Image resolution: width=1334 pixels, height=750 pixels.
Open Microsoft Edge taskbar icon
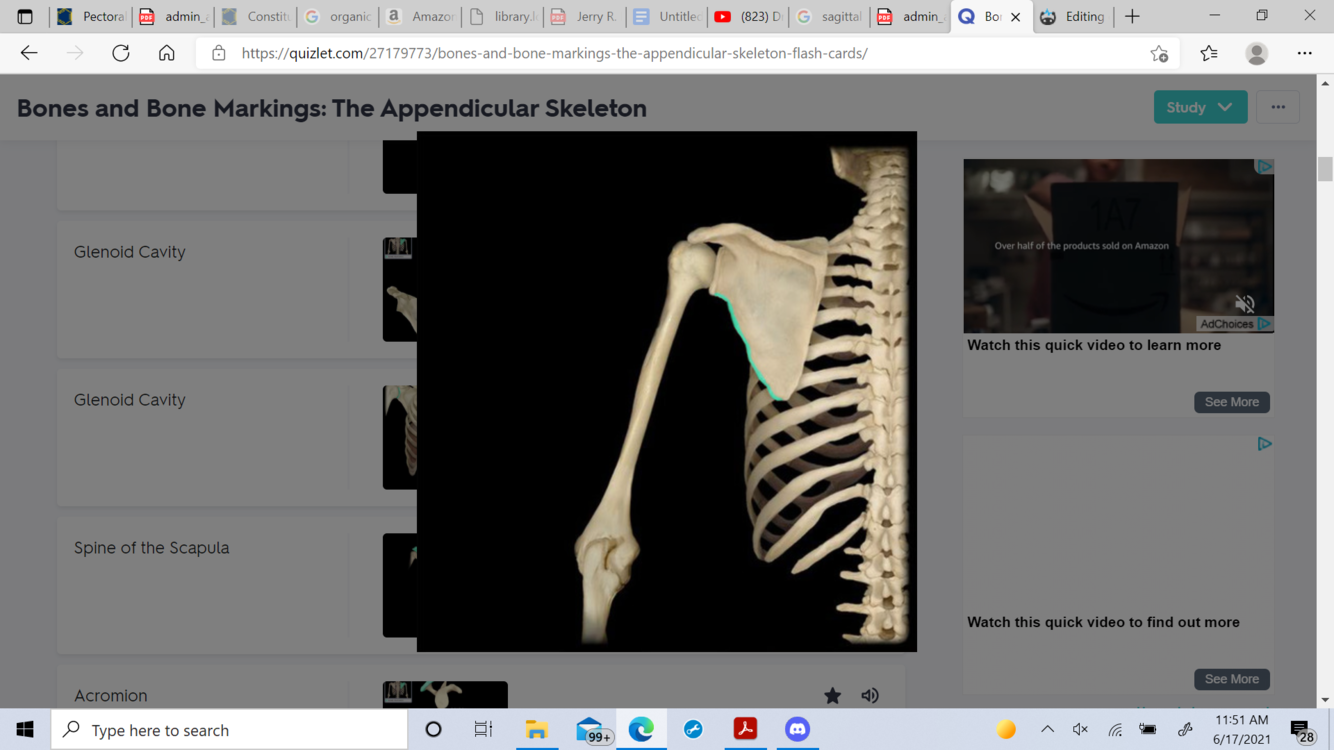click(x=641, y=730)
